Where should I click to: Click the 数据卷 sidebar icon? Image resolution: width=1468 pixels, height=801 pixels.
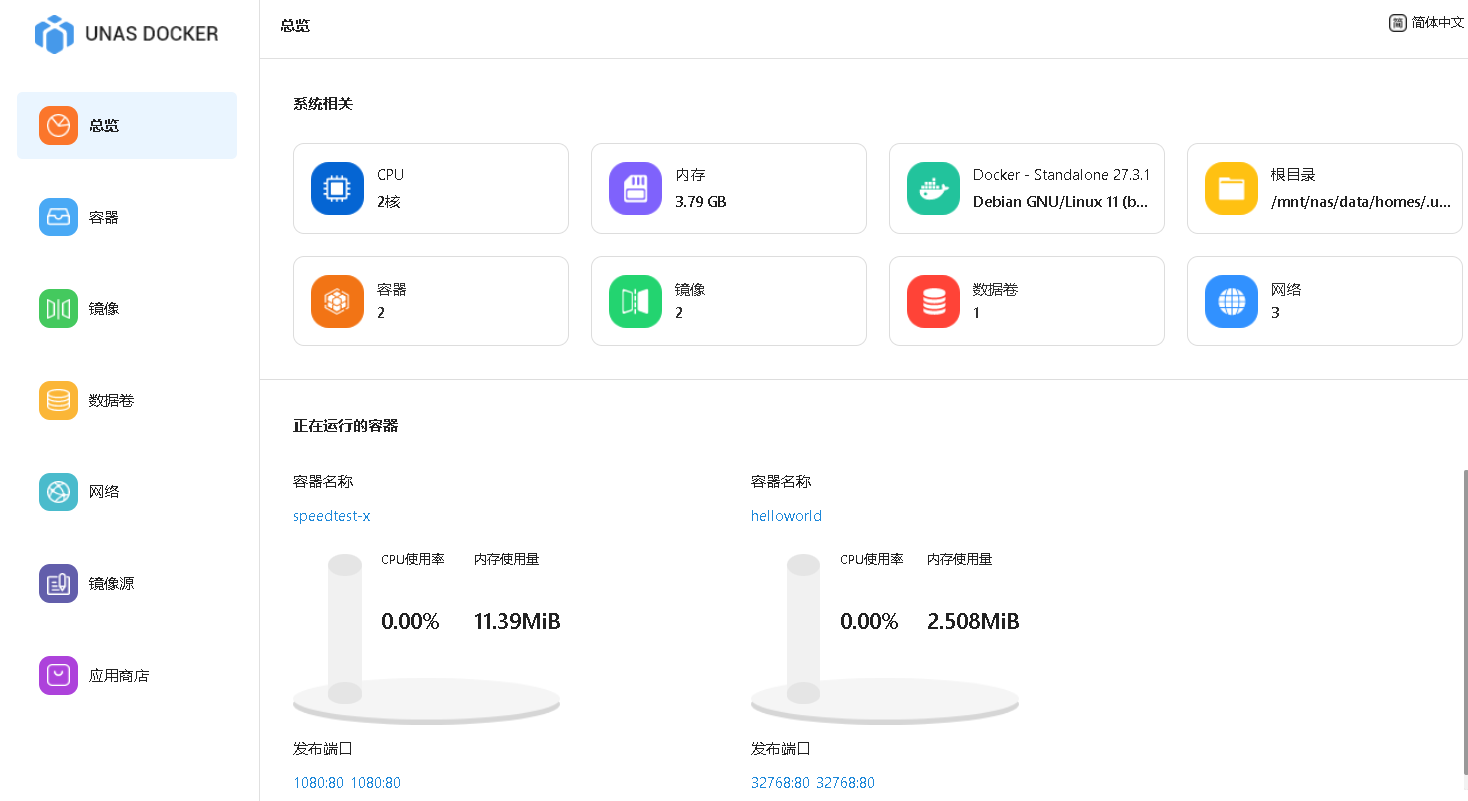58,400
